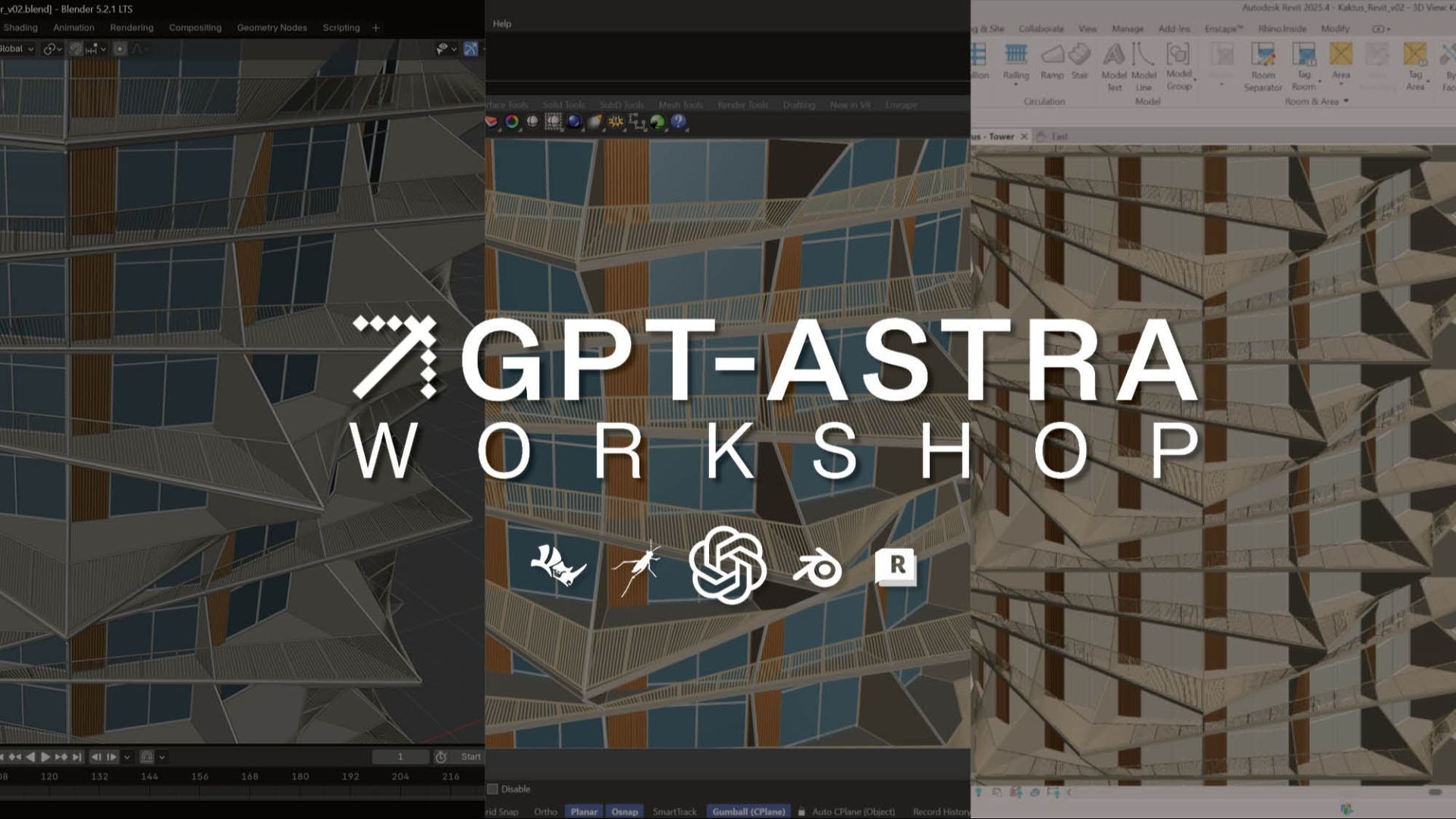The image size is (1456, 819).
Task: Click Rhino's blue render sphere icon
Action: click(x=574, y=121)
